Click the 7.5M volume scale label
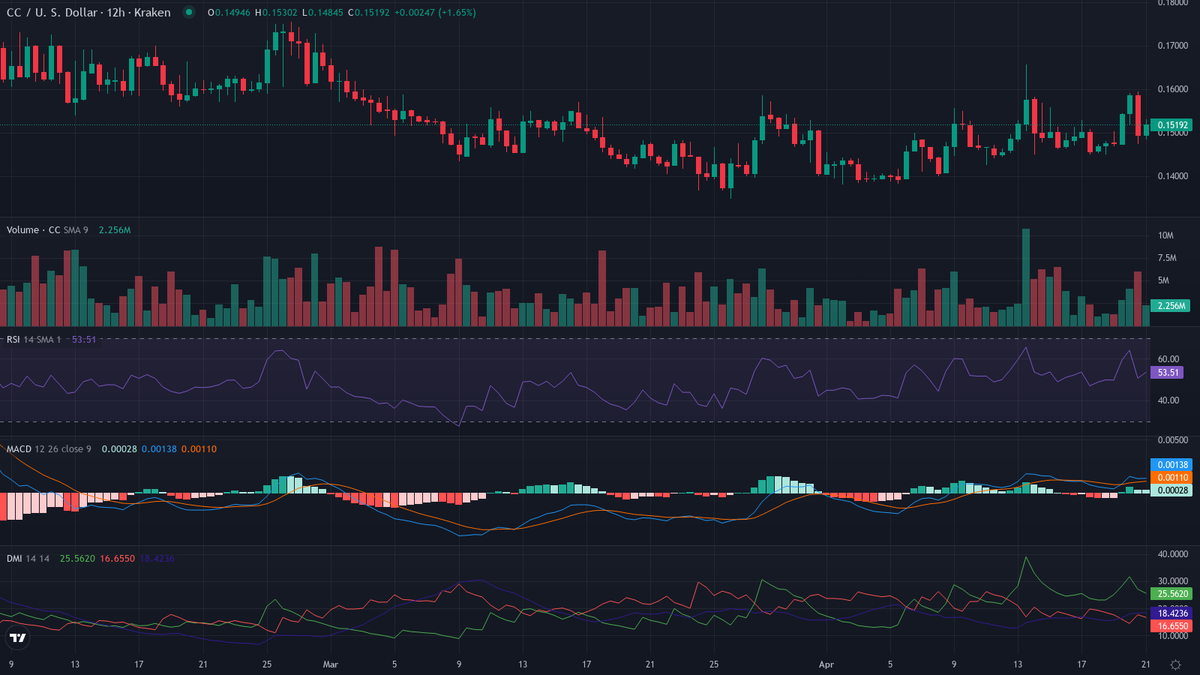1200x675 pixels. [x=1167, y=258]
